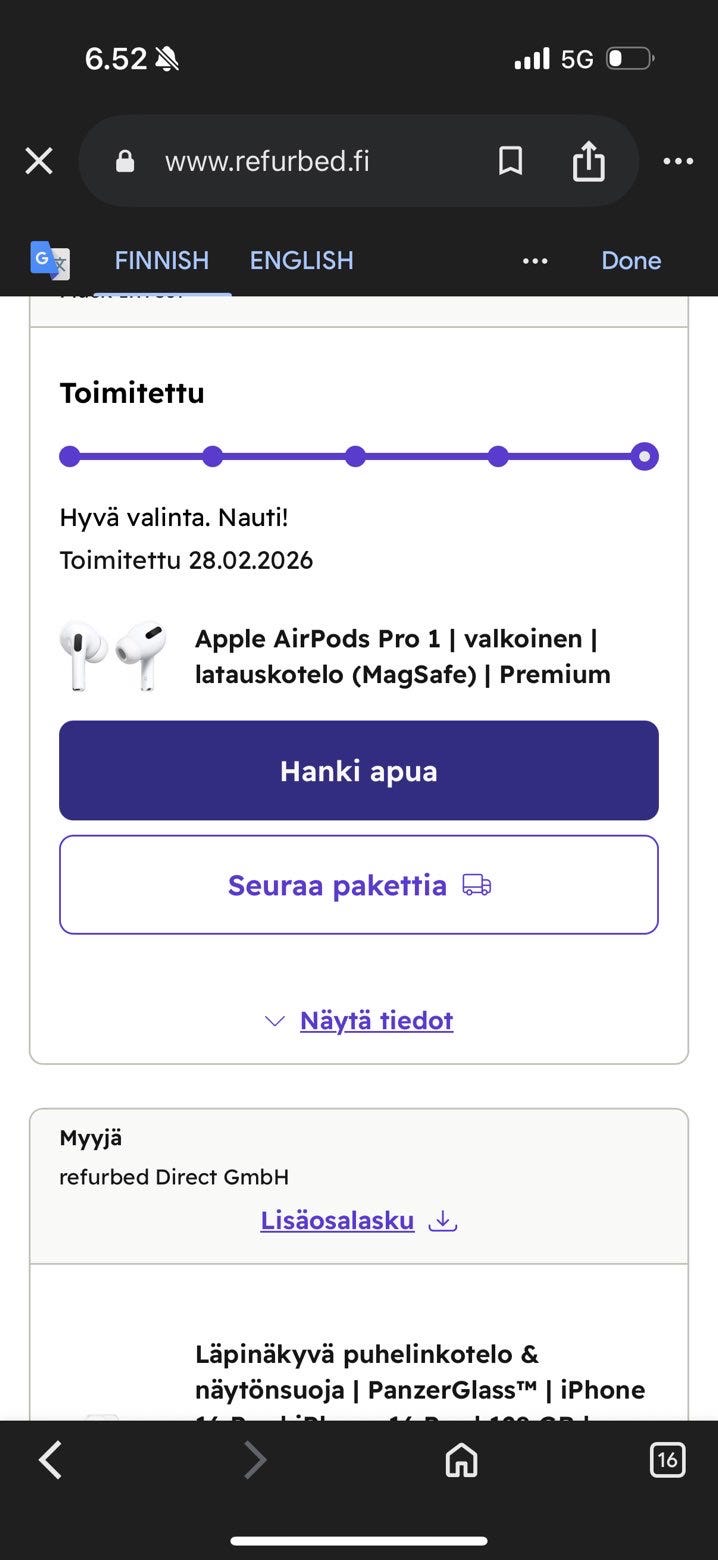718x1560 pixels.
Task: Open Google Translate settings icon
Action: click(x=48, y=261)
